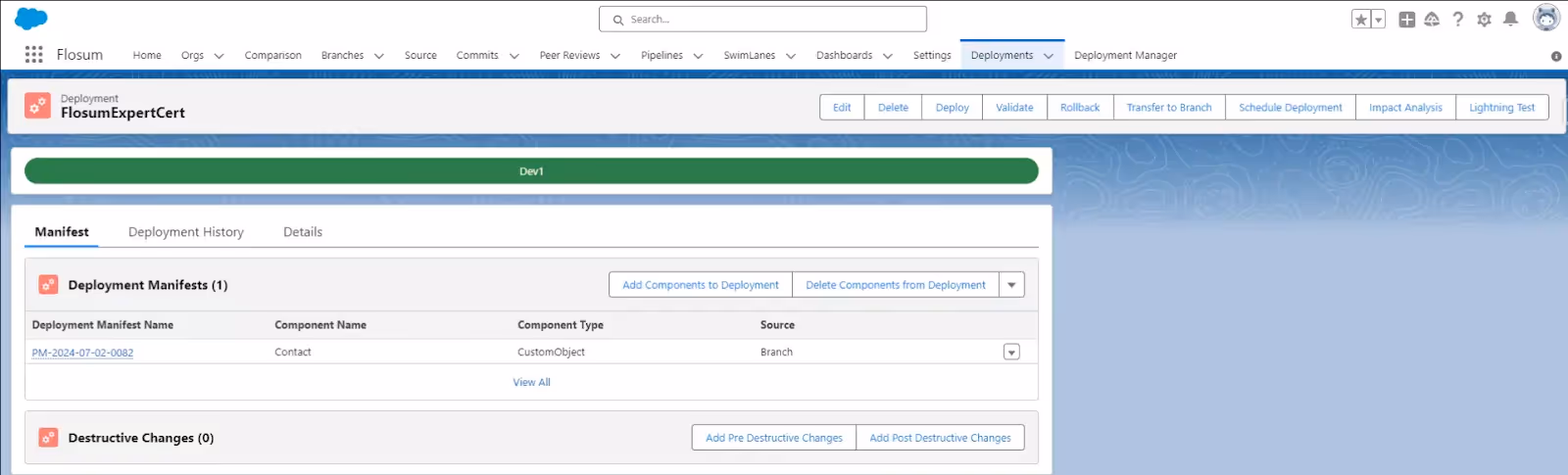Open the SwimLanes nav tab

[750, 56]
